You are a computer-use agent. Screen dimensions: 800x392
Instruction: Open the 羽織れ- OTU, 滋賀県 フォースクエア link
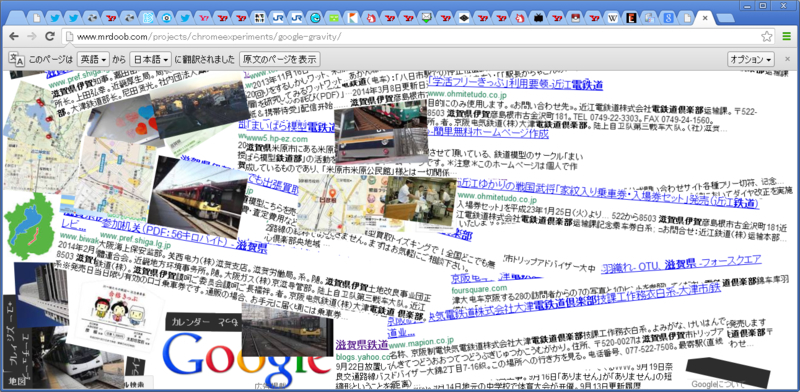(682, 264)
